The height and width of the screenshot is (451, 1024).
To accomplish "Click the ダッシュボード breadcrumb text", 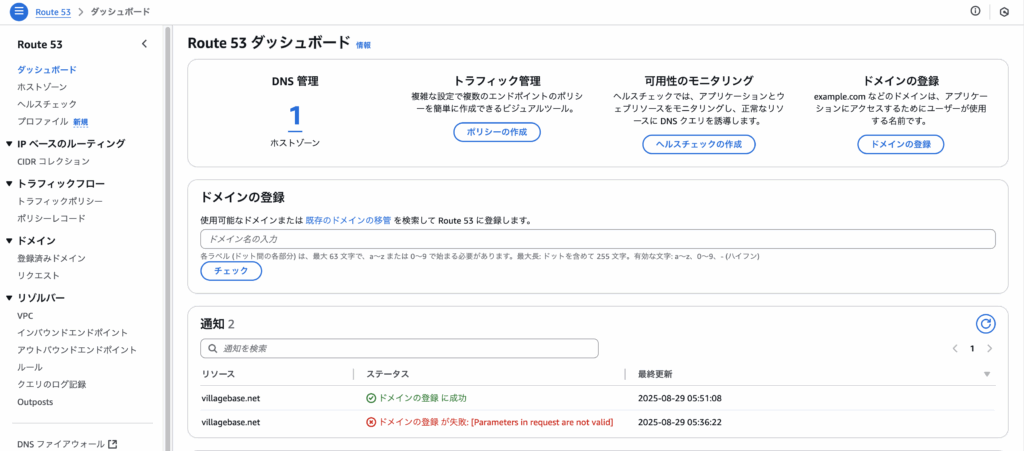I will [x=120, y=12].
